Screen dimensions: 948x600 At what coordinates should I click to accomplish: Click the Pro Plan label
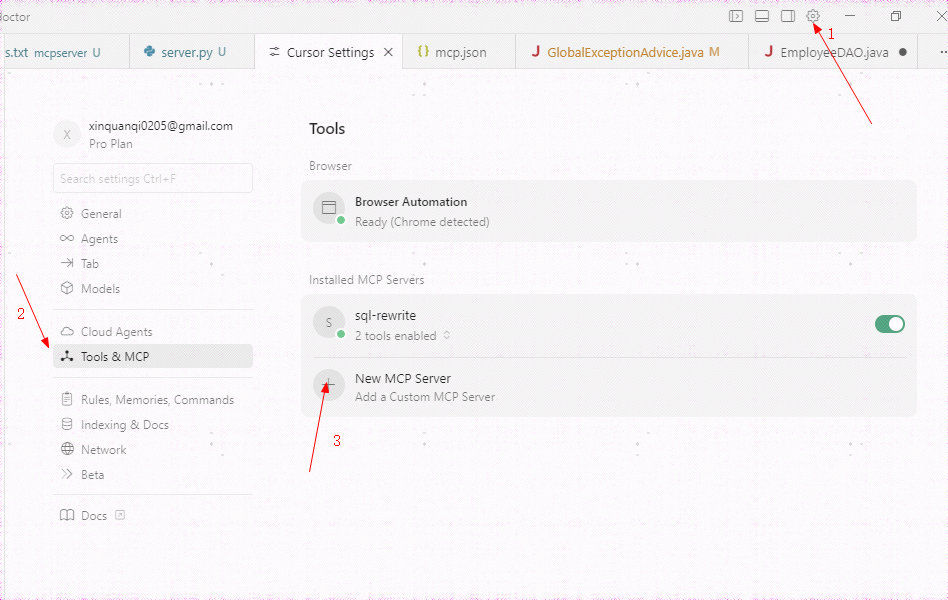pos(111,144)
